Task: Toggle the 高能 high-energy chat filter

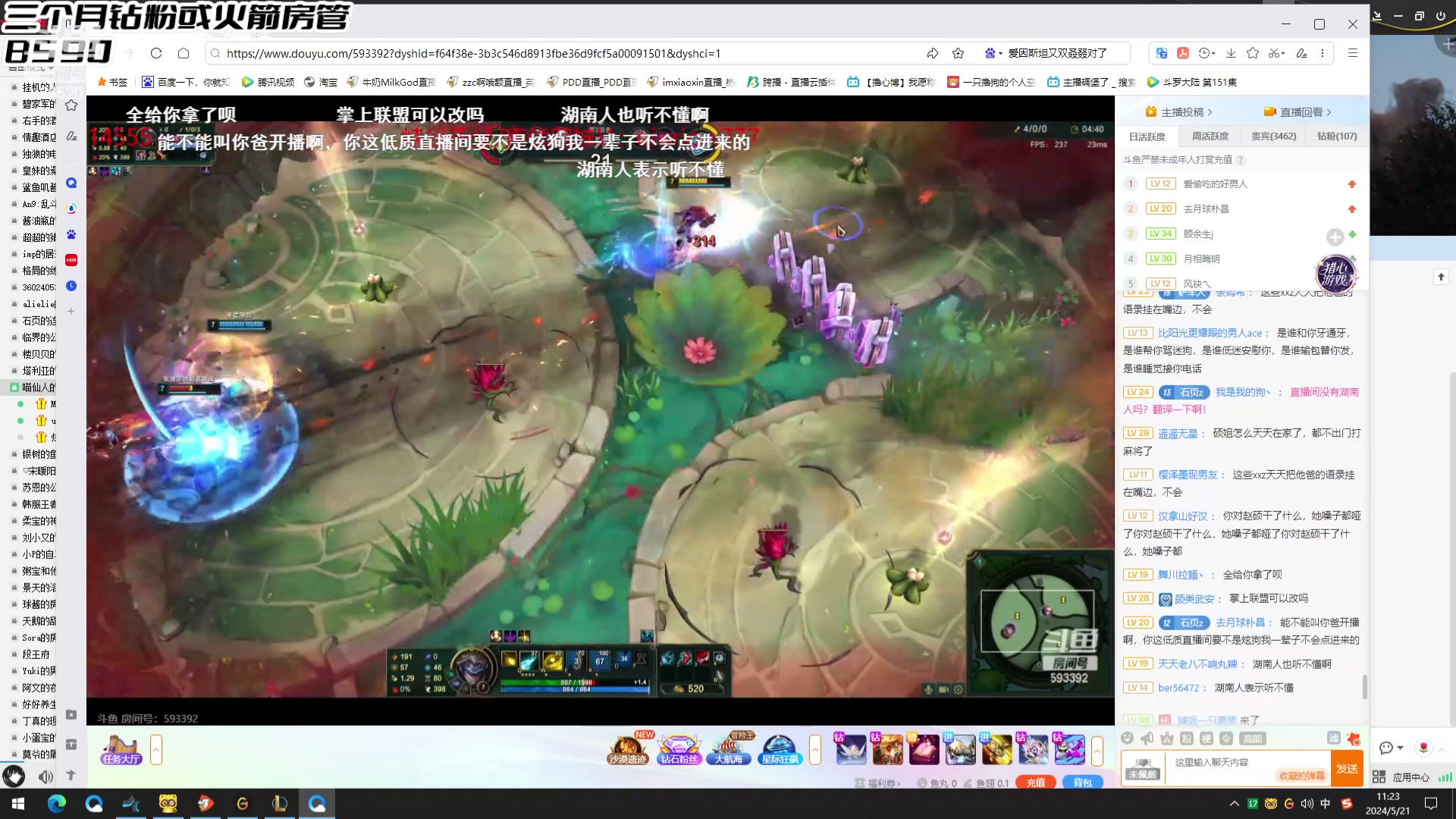Action: click(1251, 739)
